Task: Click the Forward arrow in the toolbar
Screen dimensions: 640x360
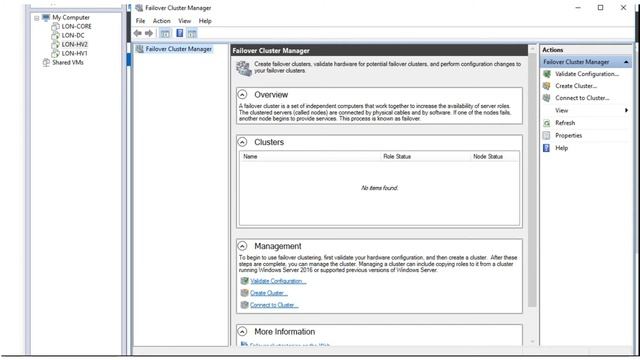Action: [x=149, y=33]
